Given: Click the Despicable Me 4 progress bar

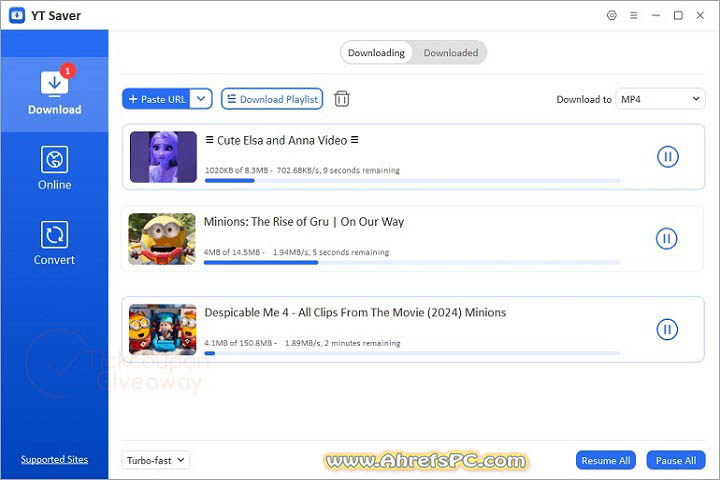Looking at the screenshot, I should (x=412, y=353).
